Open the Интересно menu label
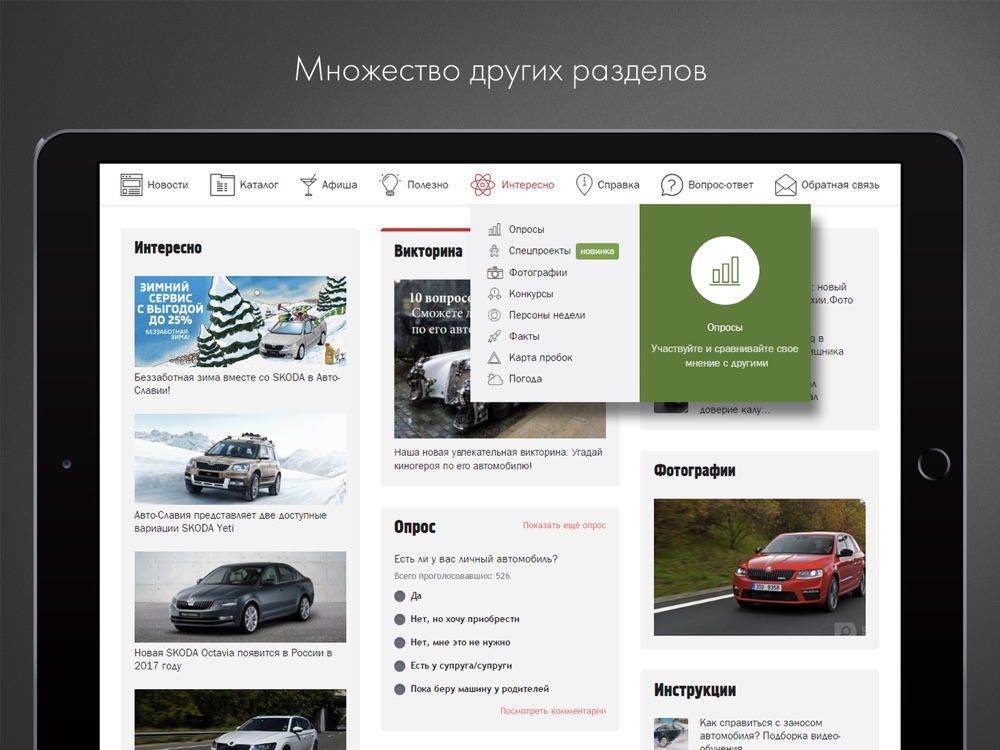The height and width of the screenshot is (750, 1000). point(527,185)
